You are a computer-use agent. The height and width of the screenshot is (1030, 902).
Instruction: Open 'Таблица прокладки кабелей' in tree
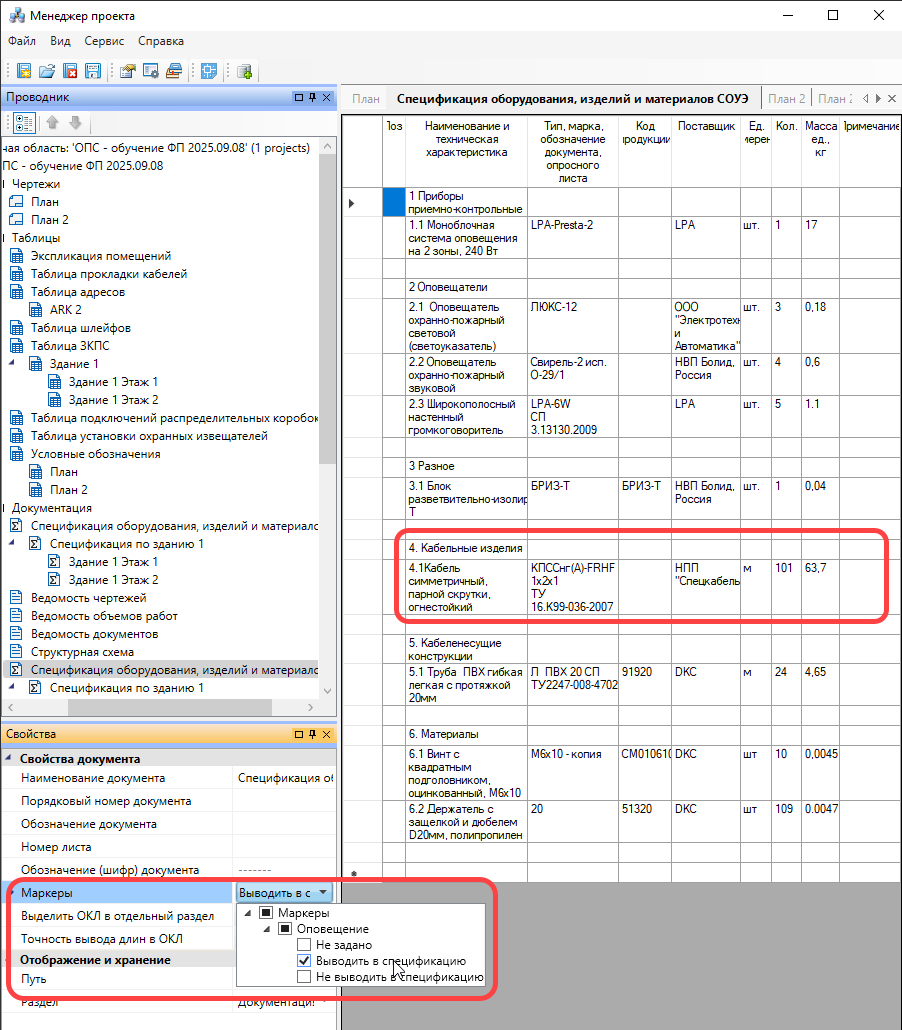pyautogui.click(x=108, y=274)
